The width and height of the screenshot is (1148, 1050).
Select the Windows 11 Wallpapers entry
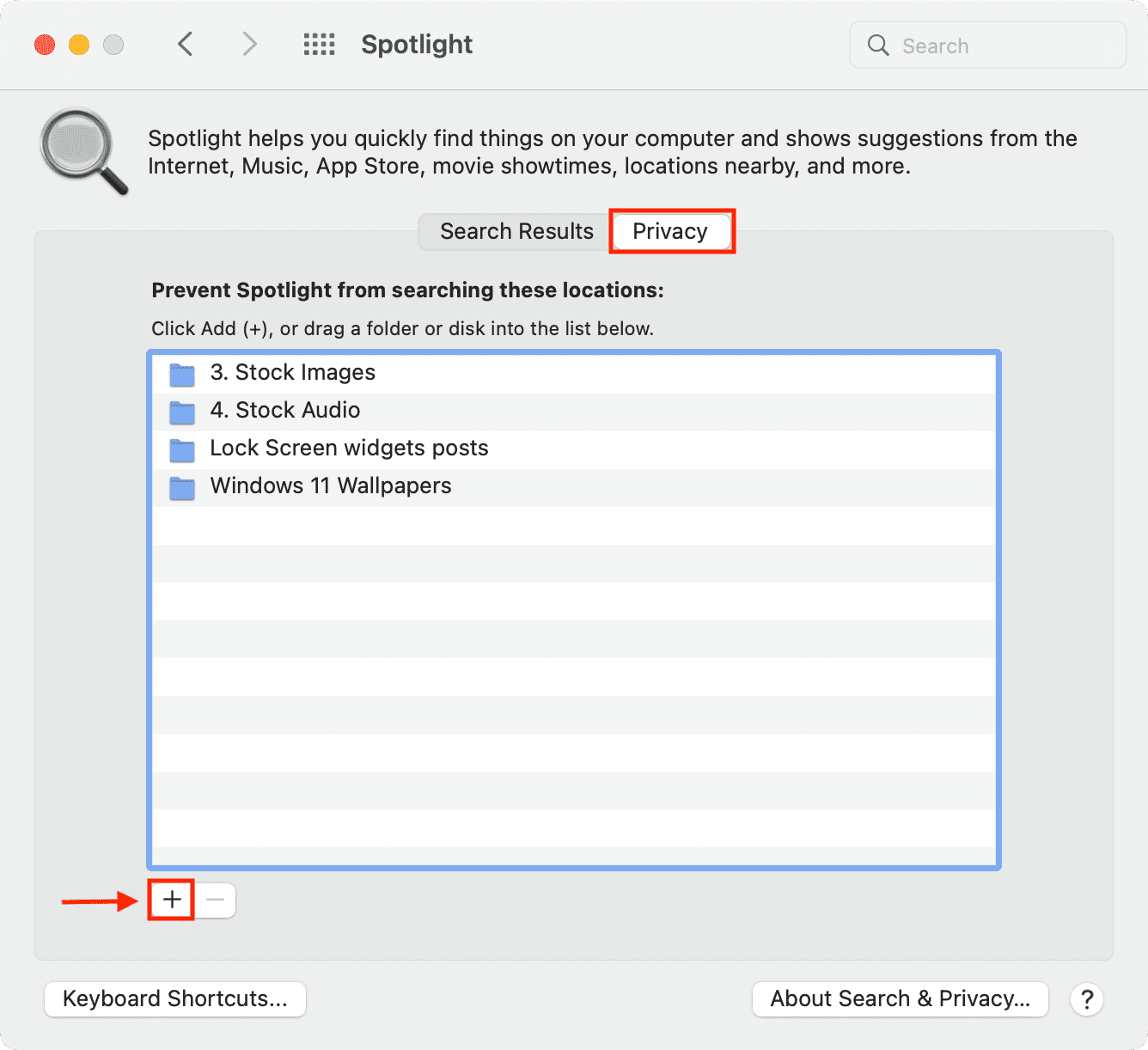331,486
